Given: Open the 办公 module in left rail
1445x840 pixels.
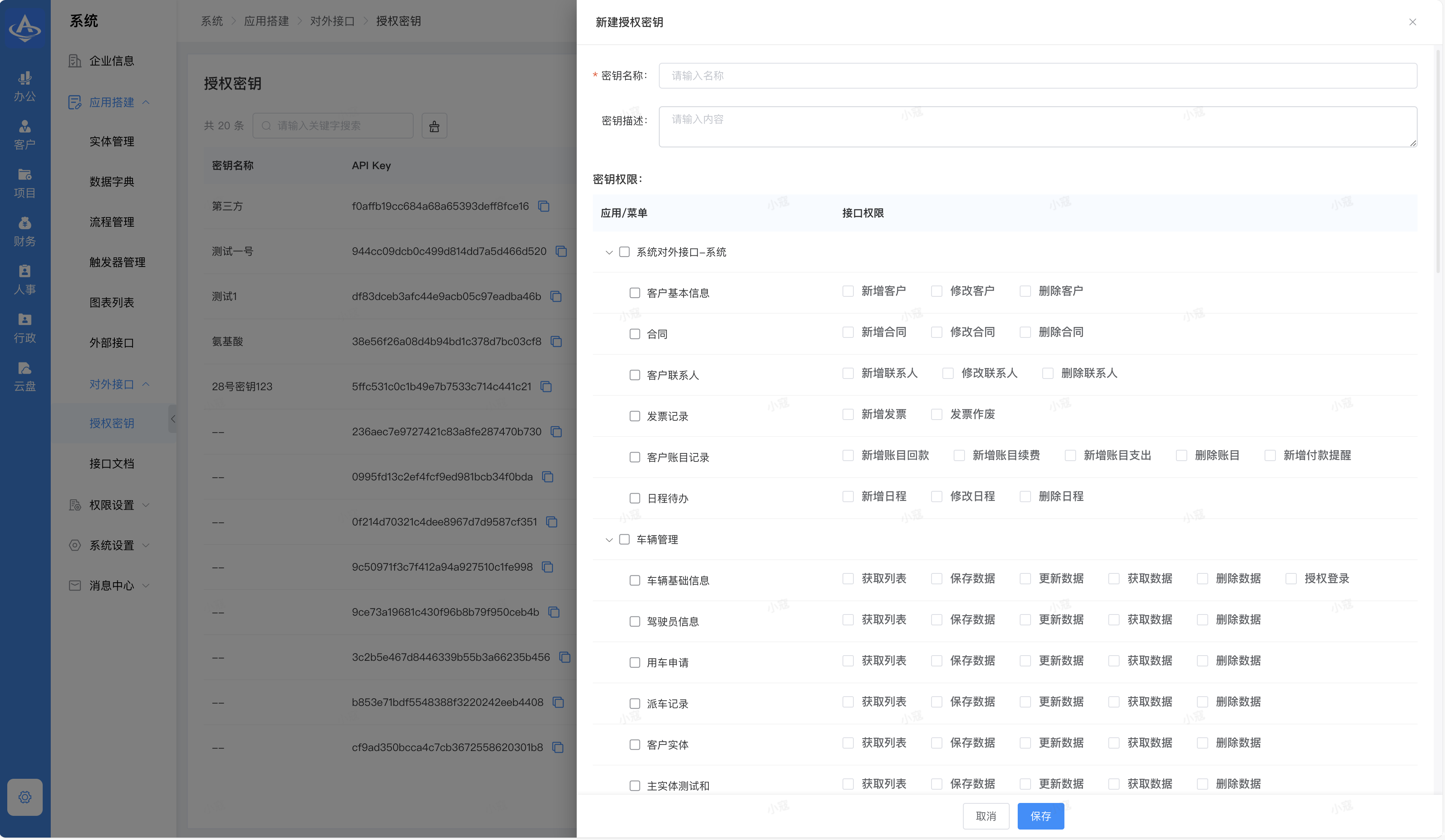Looking at the screenshot, I should [x=25, y=86].
